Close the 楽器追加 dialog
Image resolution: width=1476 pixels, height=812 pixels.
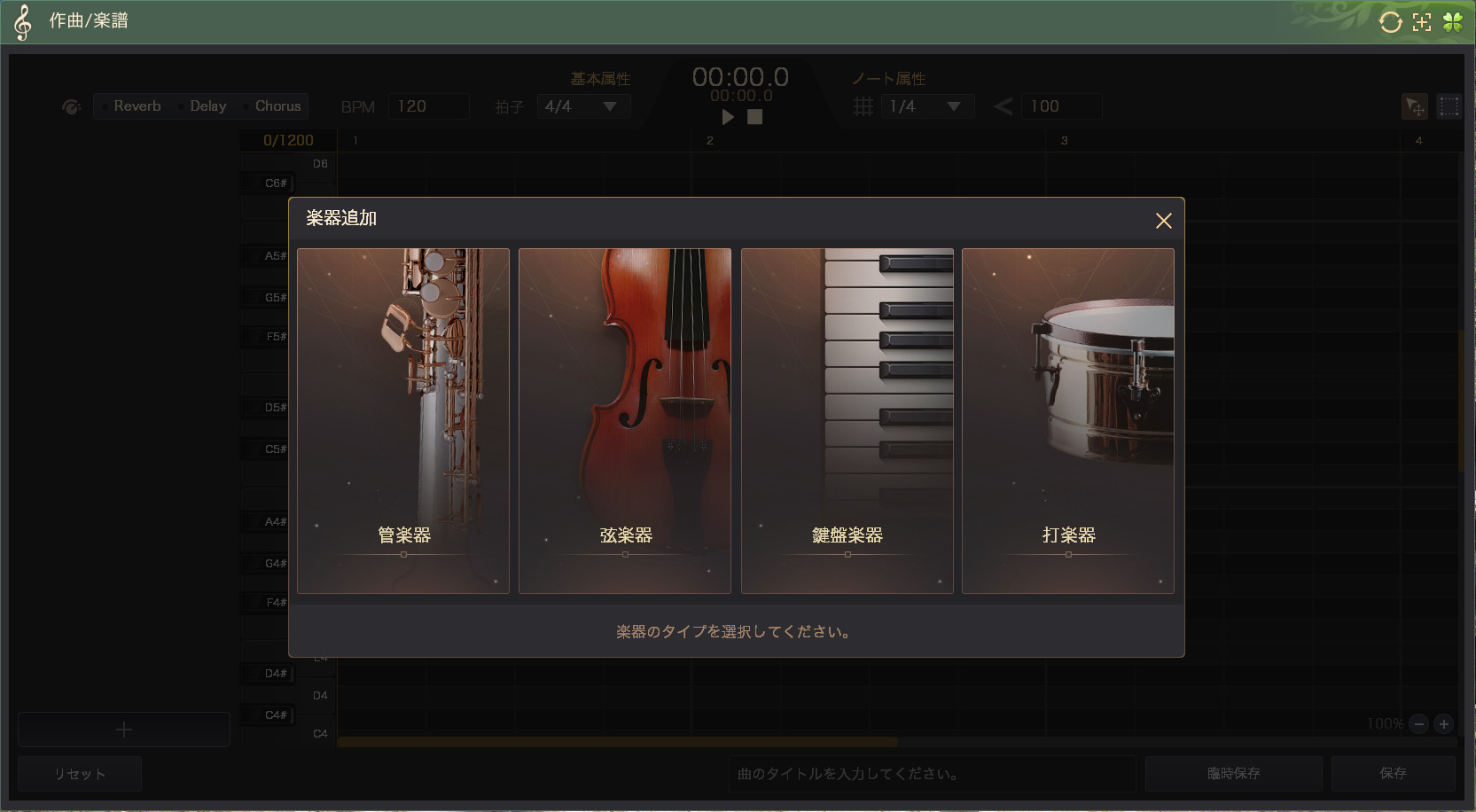(x=1163, y=221)
